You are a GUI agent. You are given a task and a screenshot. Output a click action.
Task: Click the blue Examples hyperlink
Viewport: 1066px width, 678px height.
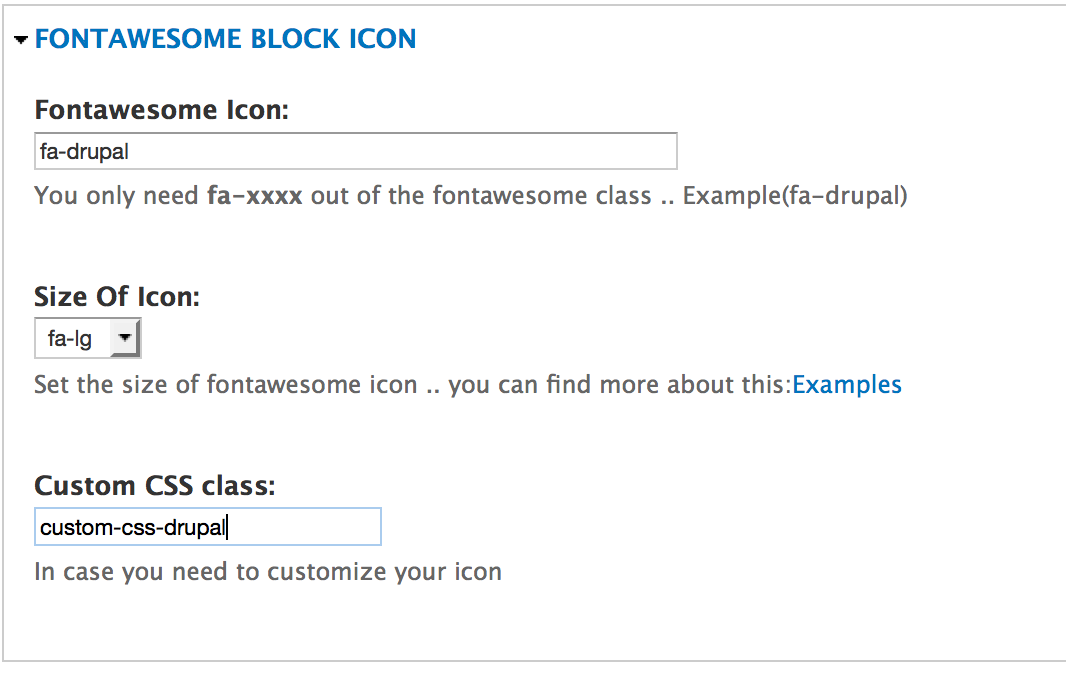(847, 384)
